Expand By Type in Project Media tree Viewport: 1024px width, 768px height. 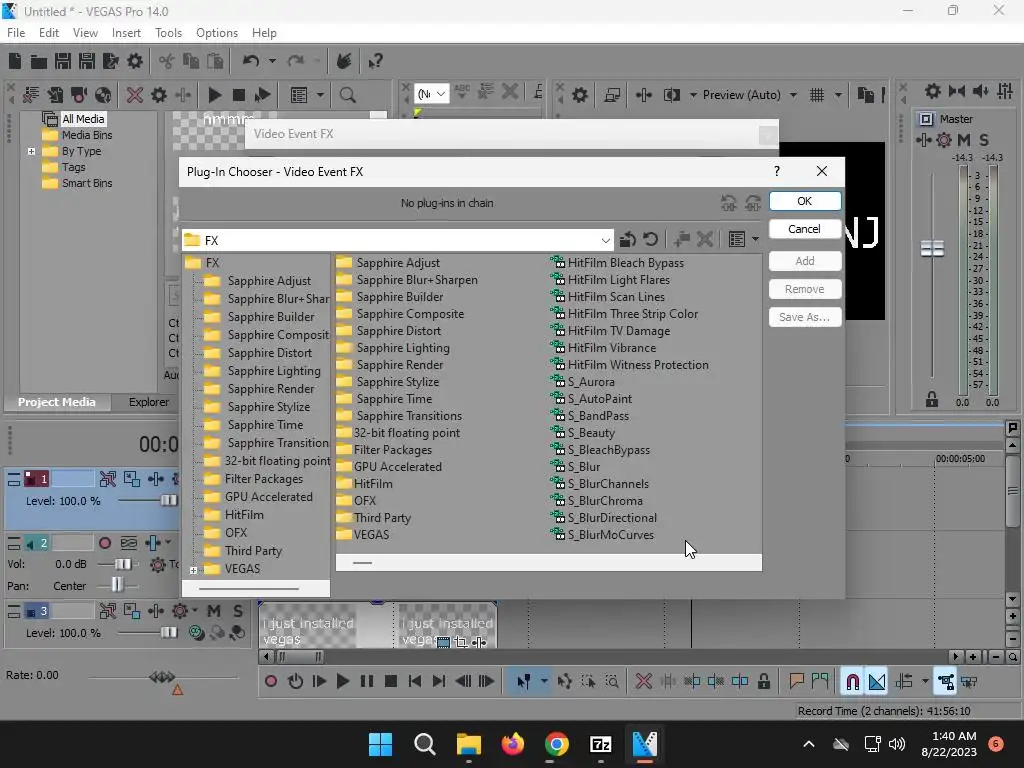(x=31, y=152)
